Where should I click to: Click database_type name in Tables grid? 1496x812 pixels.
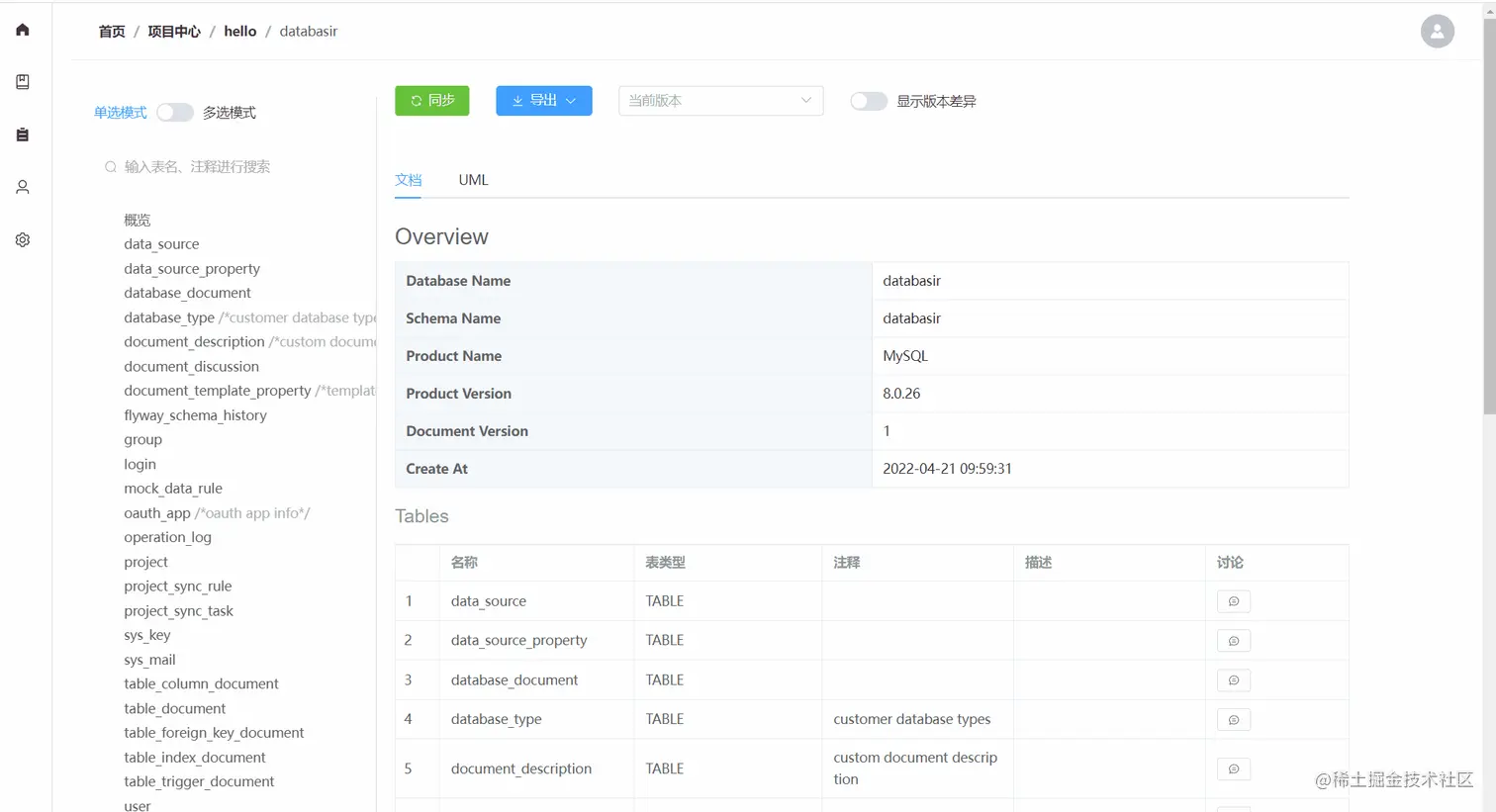tap(496, 720)
